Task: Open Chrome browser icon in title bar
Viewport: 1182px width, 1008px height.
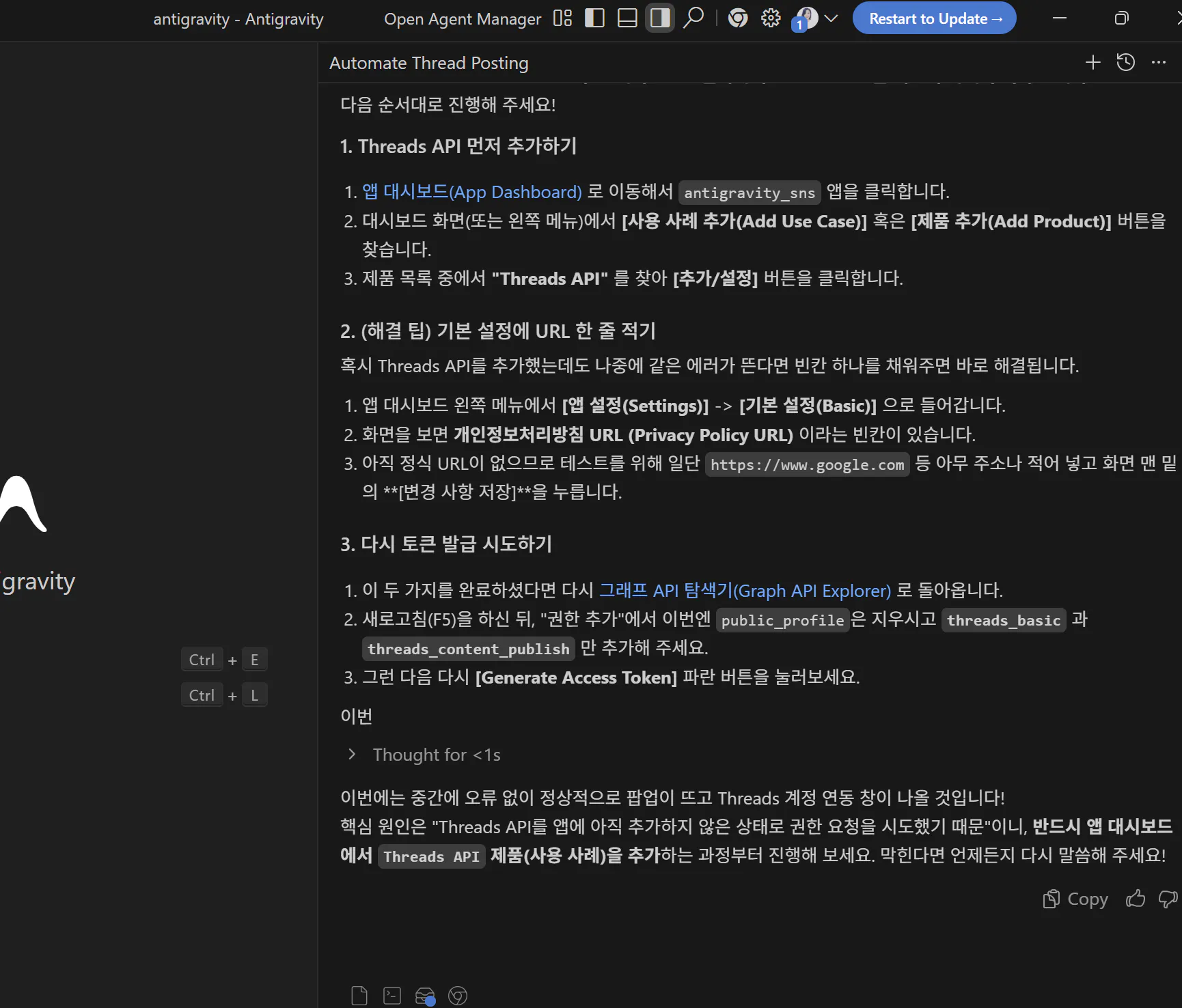Action: click(738, 18)
